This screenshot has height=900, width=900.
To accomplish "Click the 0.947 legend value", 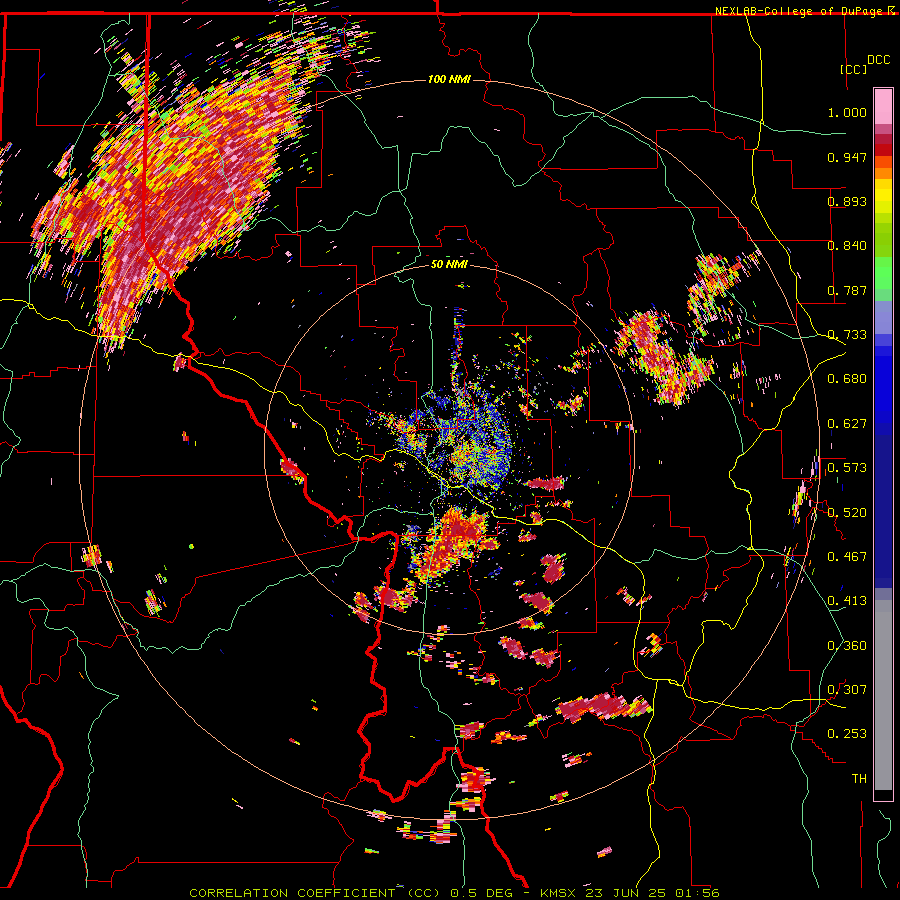I will click(x=847, y=157).
